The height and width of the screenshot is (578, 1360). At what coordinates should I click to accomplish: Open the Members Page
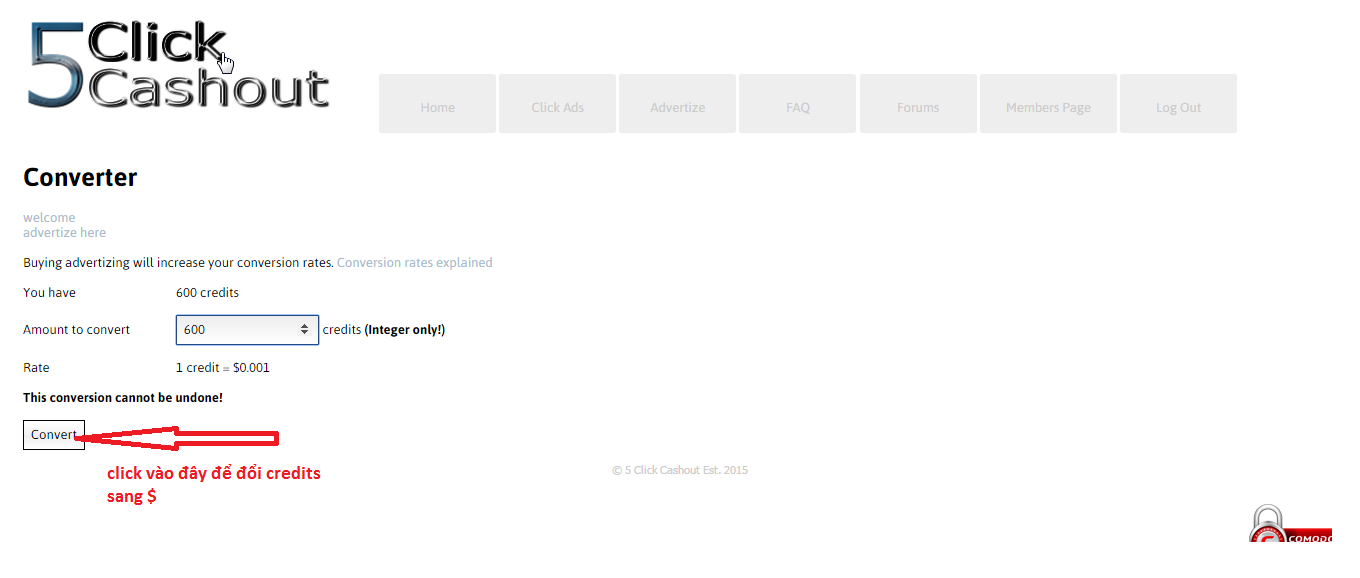1048,103
